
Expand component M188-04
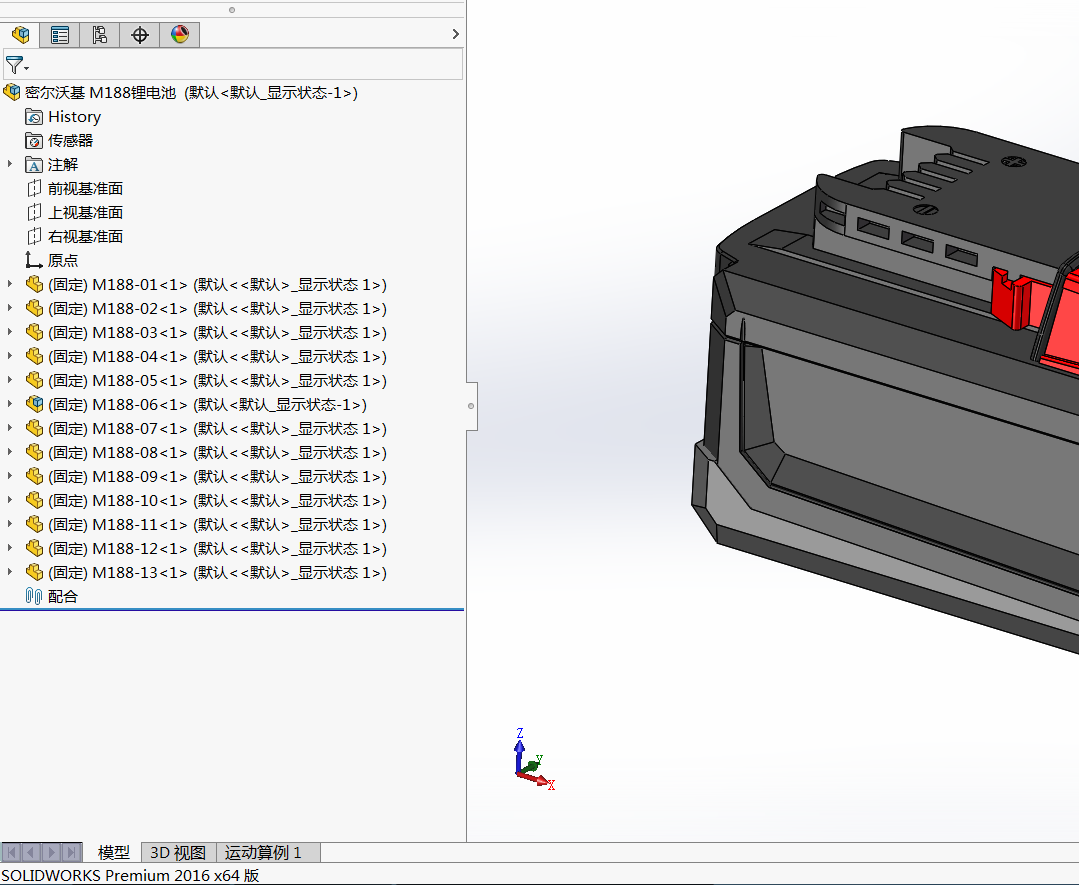point(10,356)
